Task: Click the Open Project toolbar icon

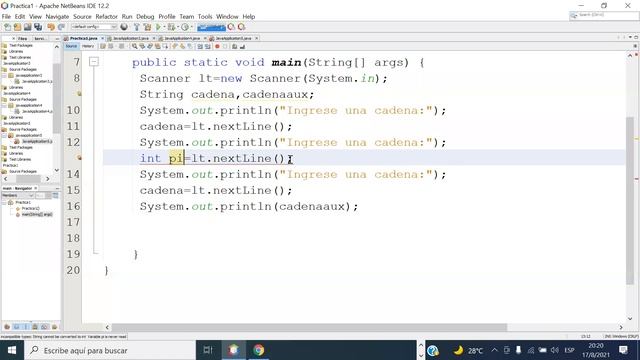Action: pos(27,27)
